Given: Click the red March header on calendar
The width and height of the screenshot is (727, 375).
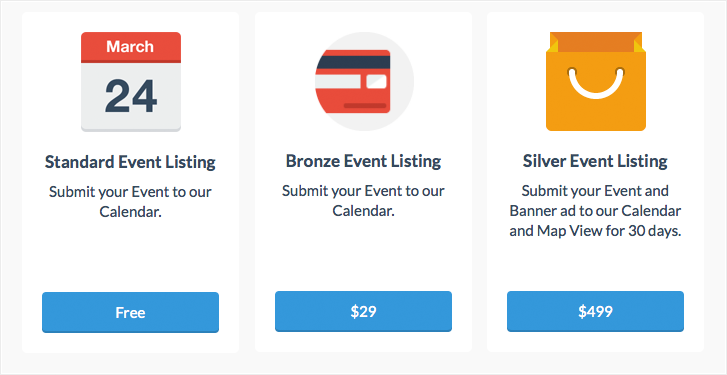Looking at the screenshot, I should (131, 47).
